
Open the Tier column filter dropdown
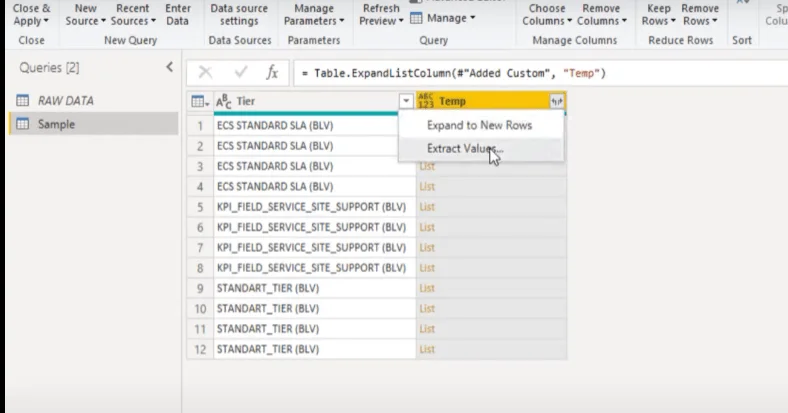coord(406,101)
